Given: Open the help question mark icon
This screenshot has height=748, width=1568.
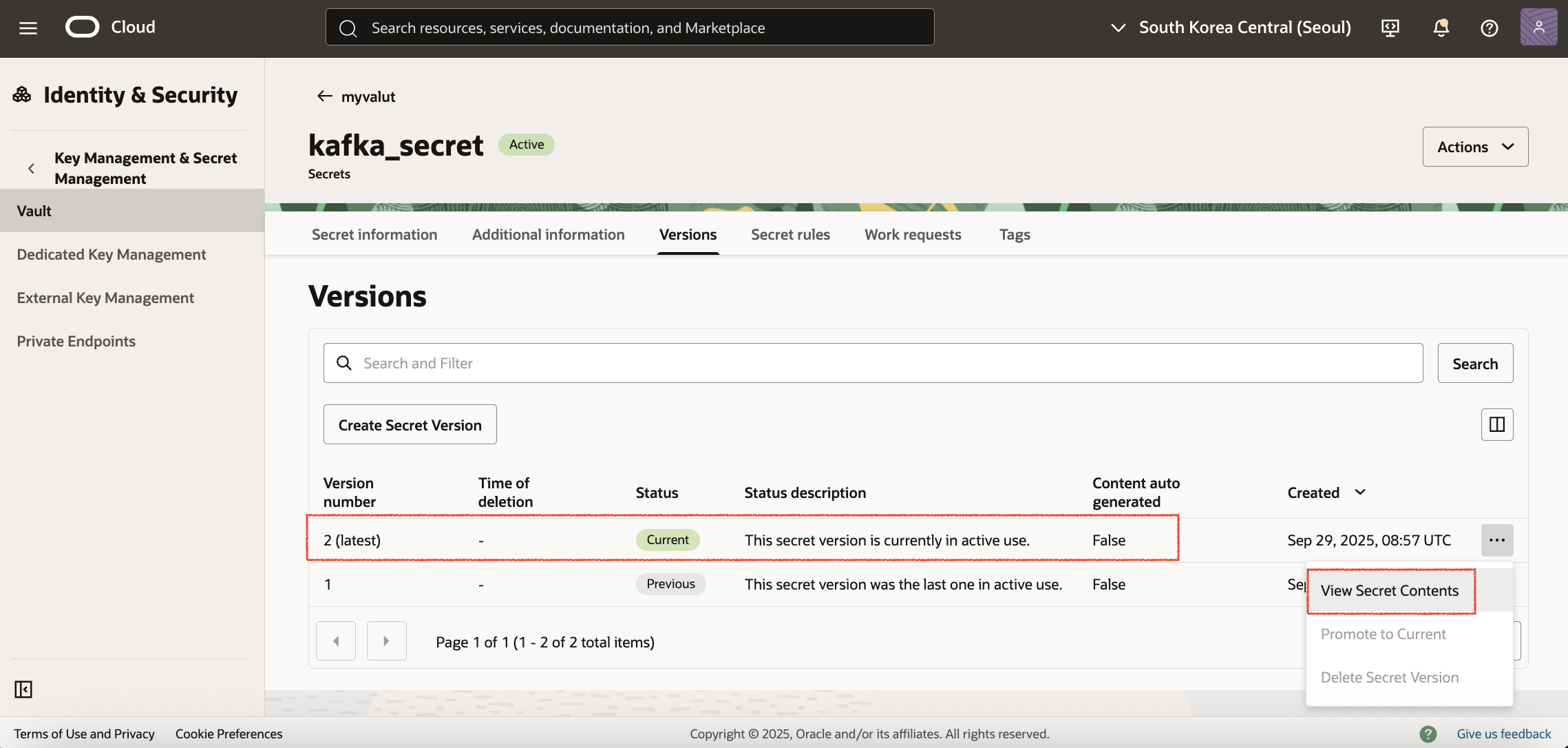Looking at the screenshot, I should (1489, 28).
